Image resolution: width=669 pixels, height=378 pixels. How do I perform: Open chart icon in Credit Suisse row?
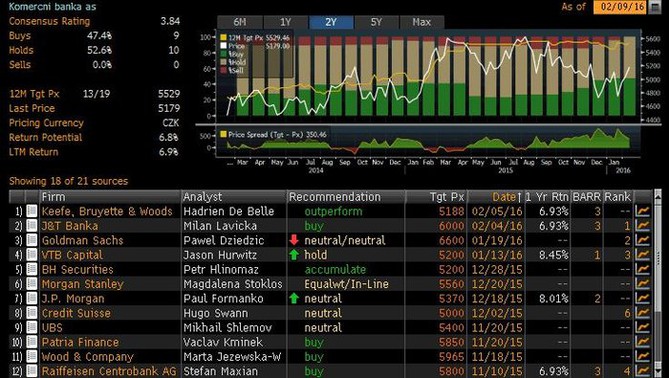642,313
